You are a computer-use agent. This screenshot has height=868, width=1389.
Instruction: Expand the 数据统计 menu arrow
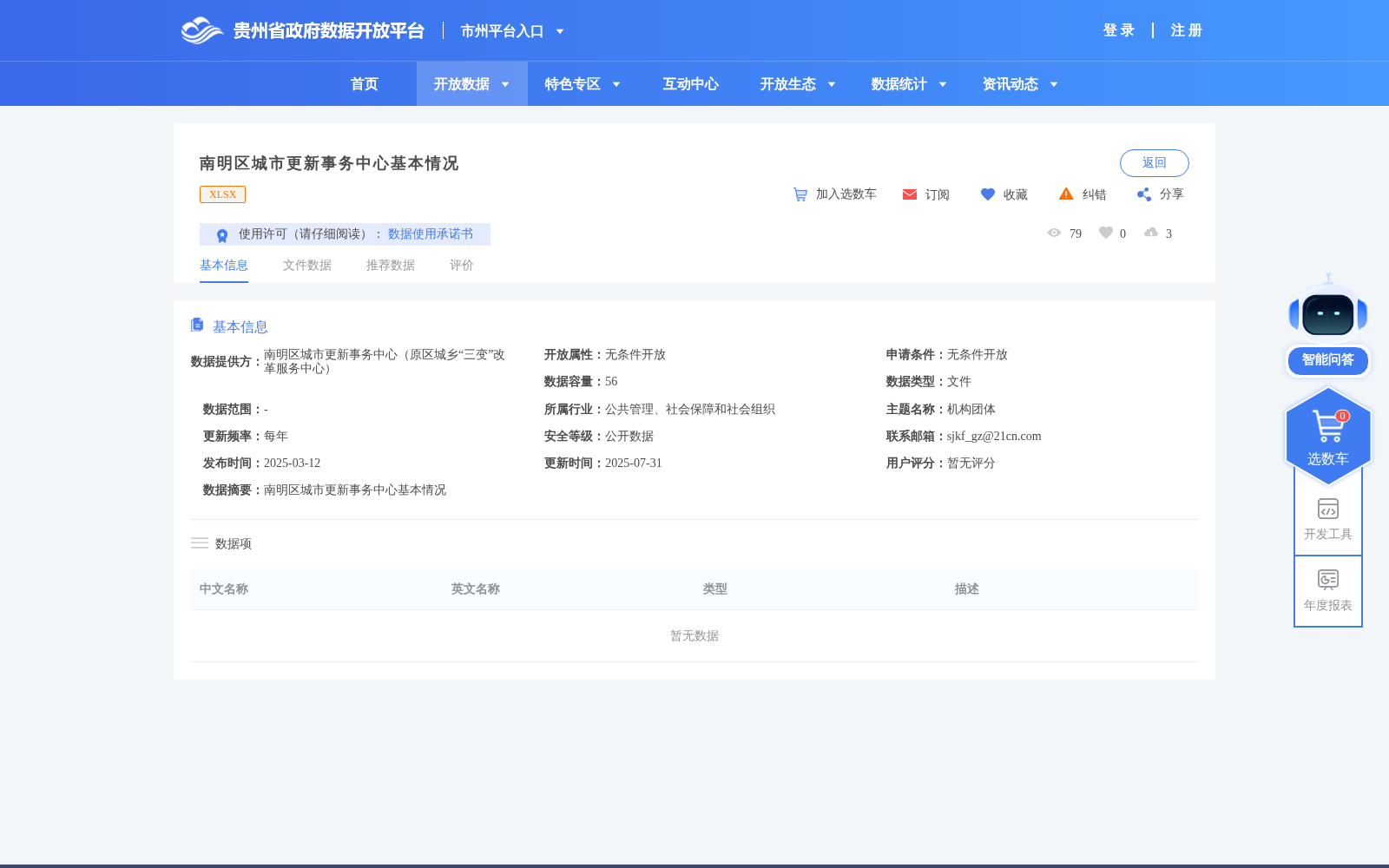coord(943,84)
